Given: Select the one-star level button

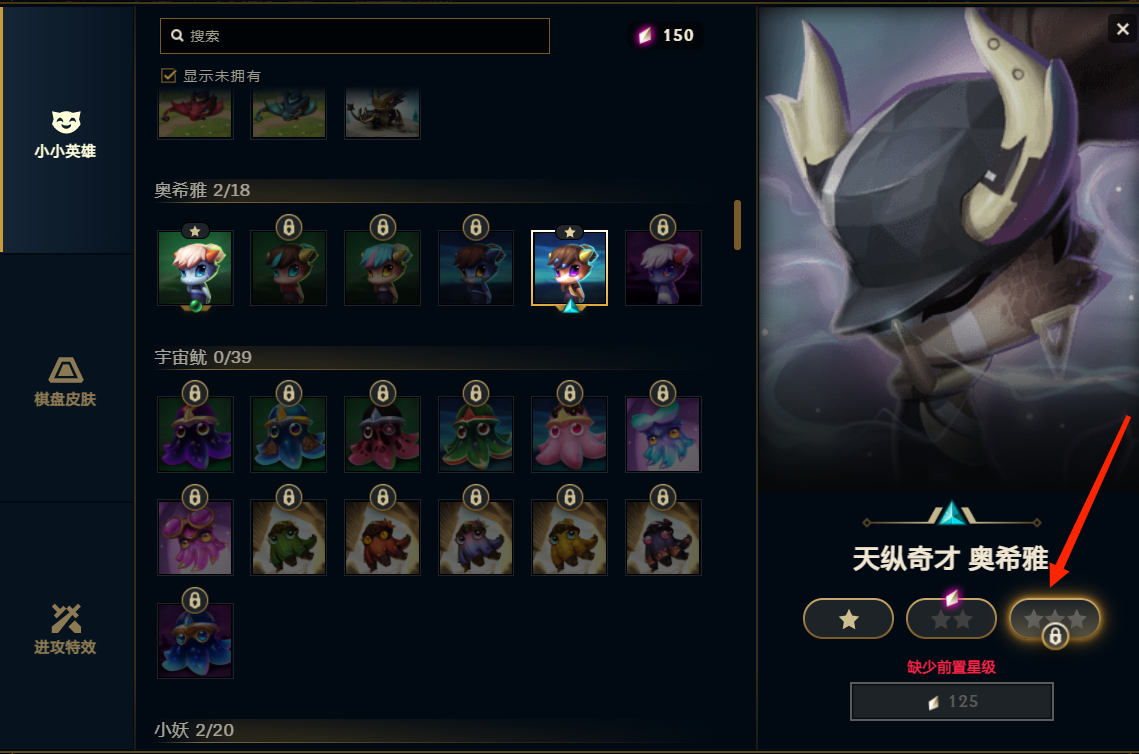Looking at the screenshot, I should [848, 619].
